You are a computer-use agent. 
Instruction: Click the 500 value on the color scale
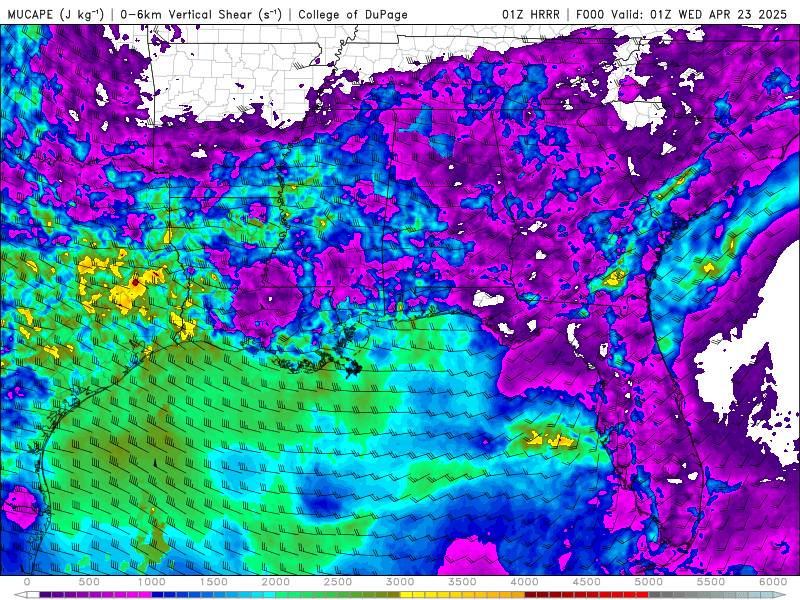click(x=89, y=582)
